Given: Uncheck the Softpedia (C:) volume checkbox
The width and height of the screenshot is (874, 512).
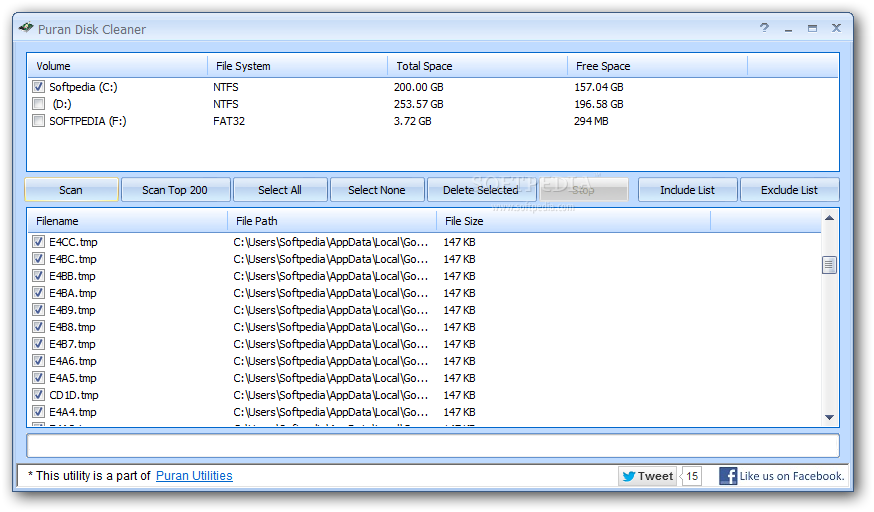Looking at the screenshot, I should (38, 87).
